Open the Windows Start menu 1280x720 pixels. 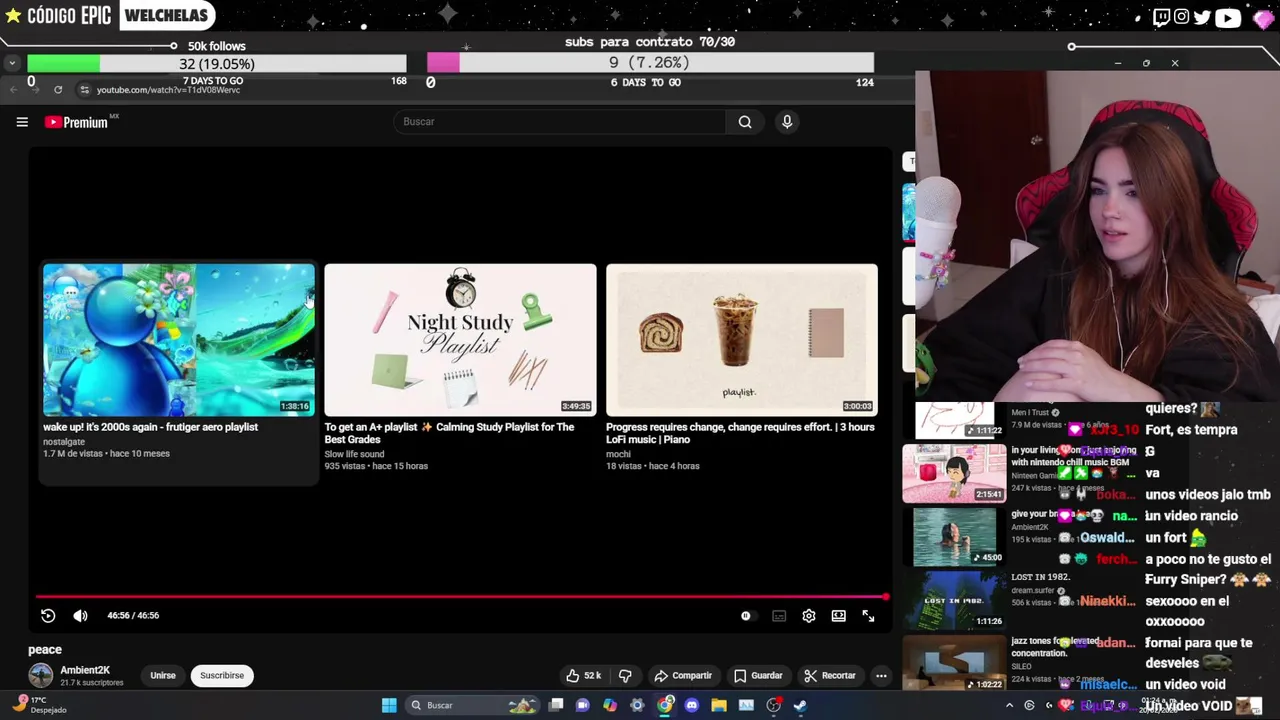[x=389, y=705]
